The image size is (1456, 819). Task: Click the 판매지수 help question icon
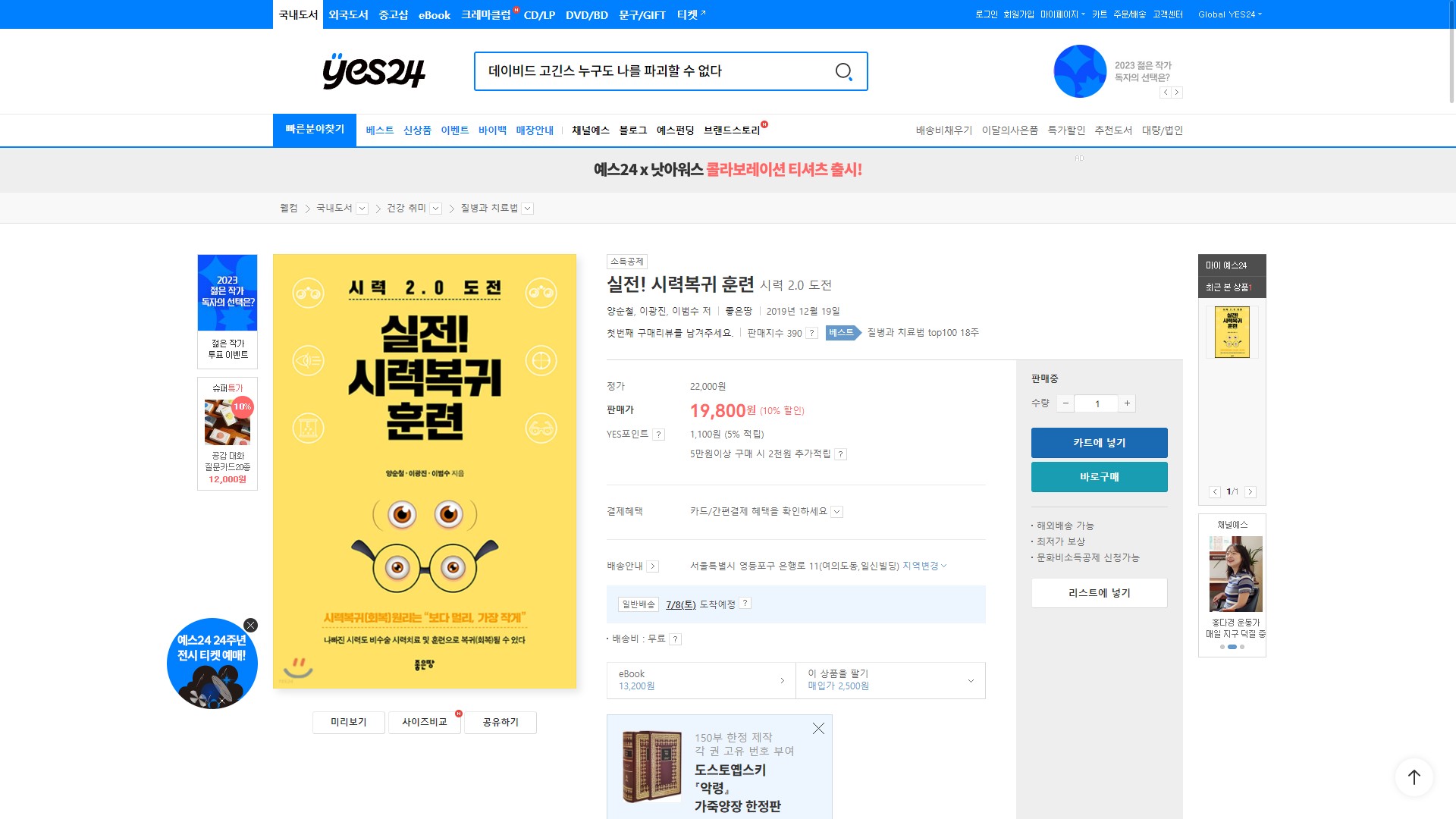pyautogui.click(x=811, y=333)
